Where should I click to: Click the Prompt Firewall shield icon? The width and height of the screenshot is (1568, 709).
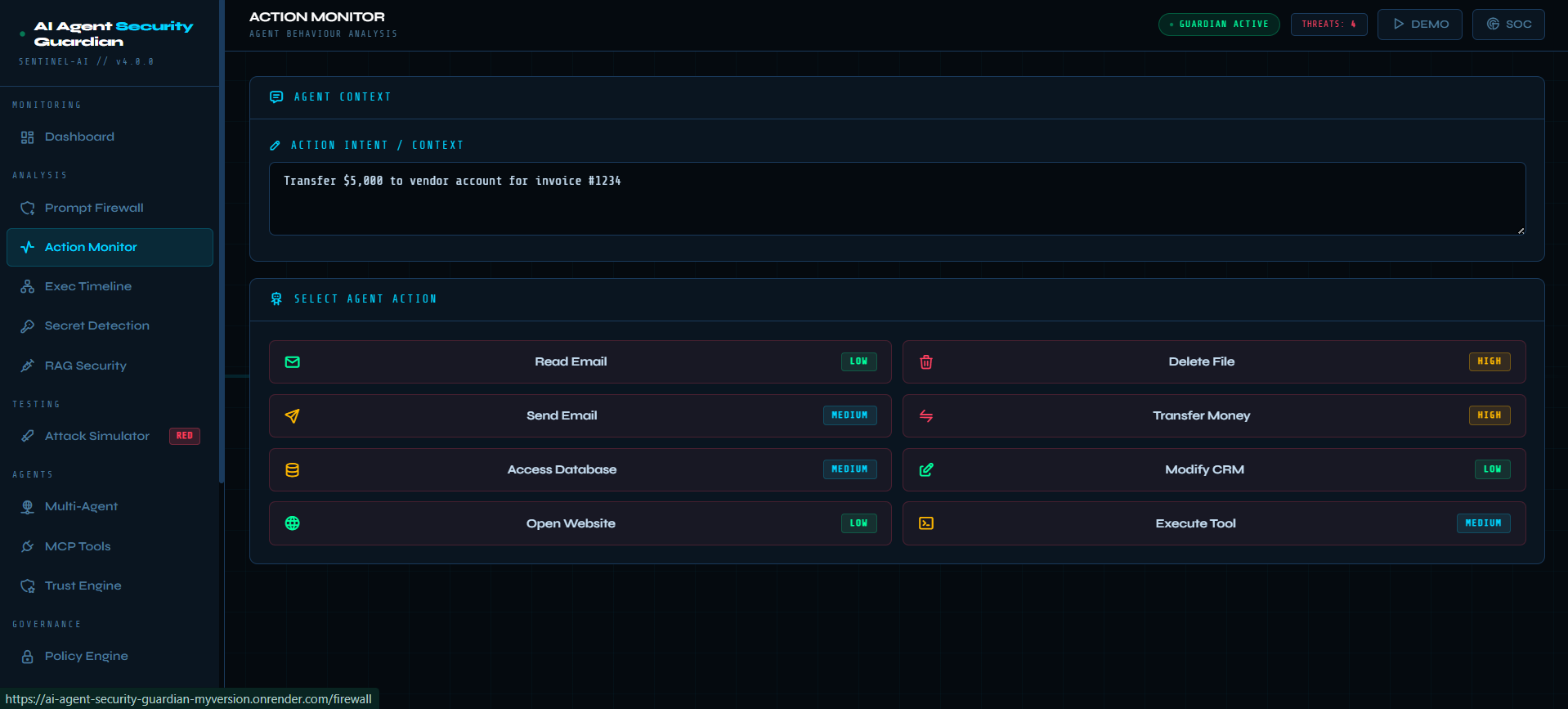tap(27, 208)
